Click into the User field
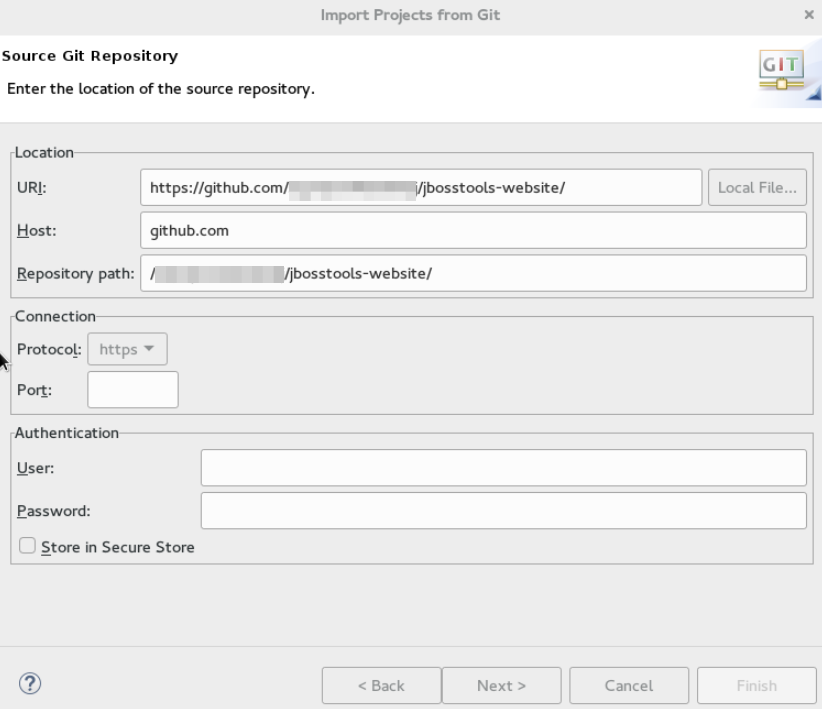Screen dimensions: 822x709 tap(503, 468)
